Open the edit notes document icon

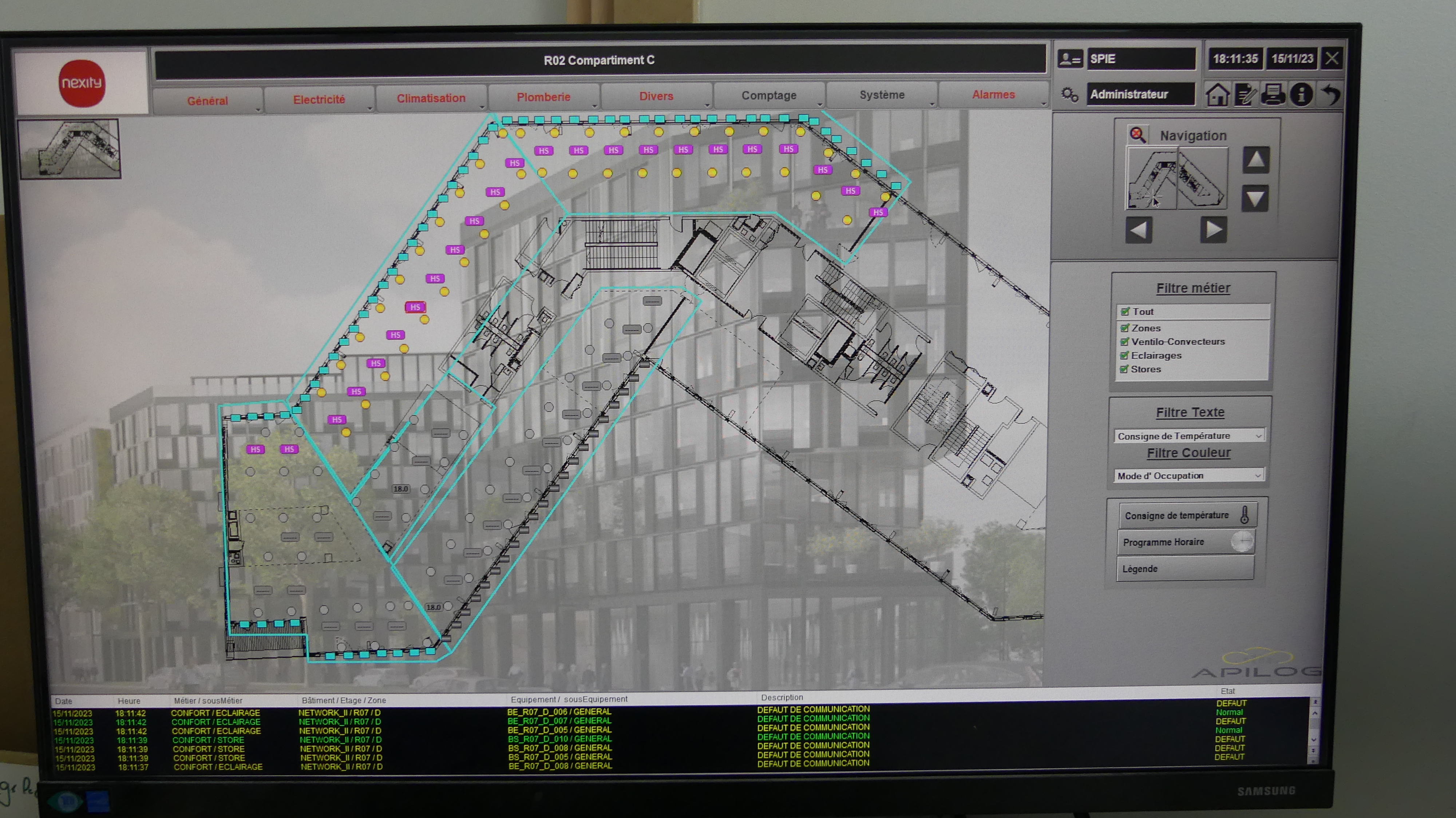pyautogui.click(x=1246, y=94)
